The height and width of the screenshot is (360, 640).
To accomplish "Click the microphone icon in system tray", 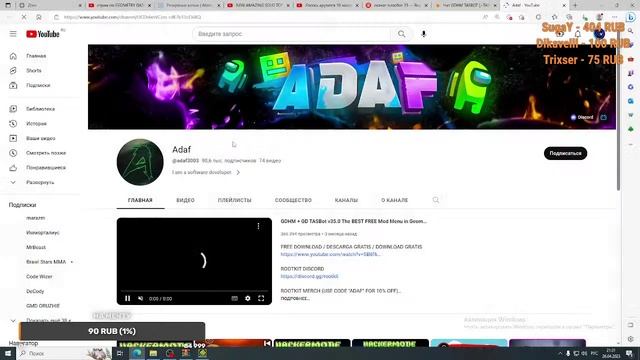I will coord(568,353).
